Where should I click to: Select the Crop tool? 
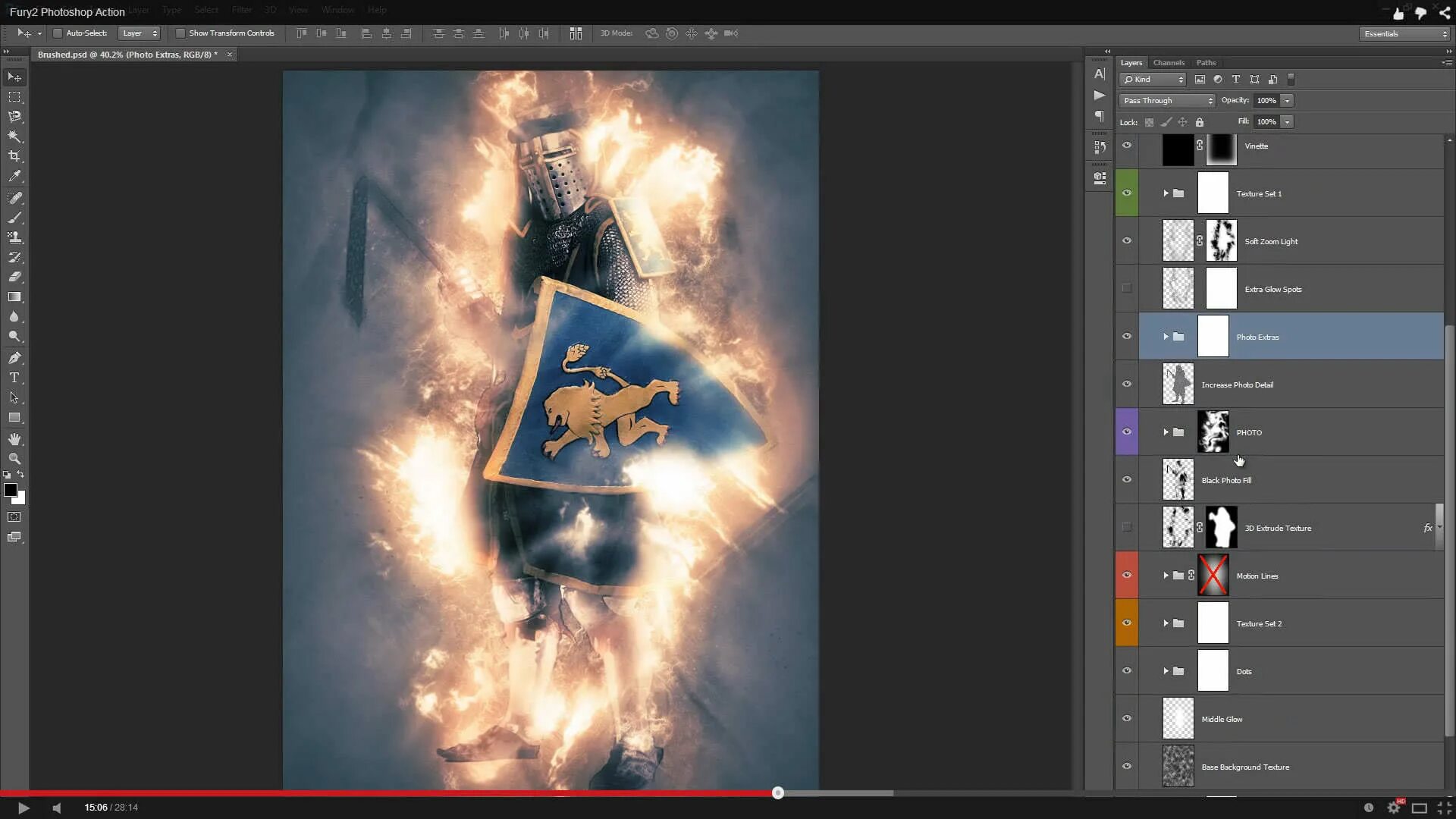[14, 156]
